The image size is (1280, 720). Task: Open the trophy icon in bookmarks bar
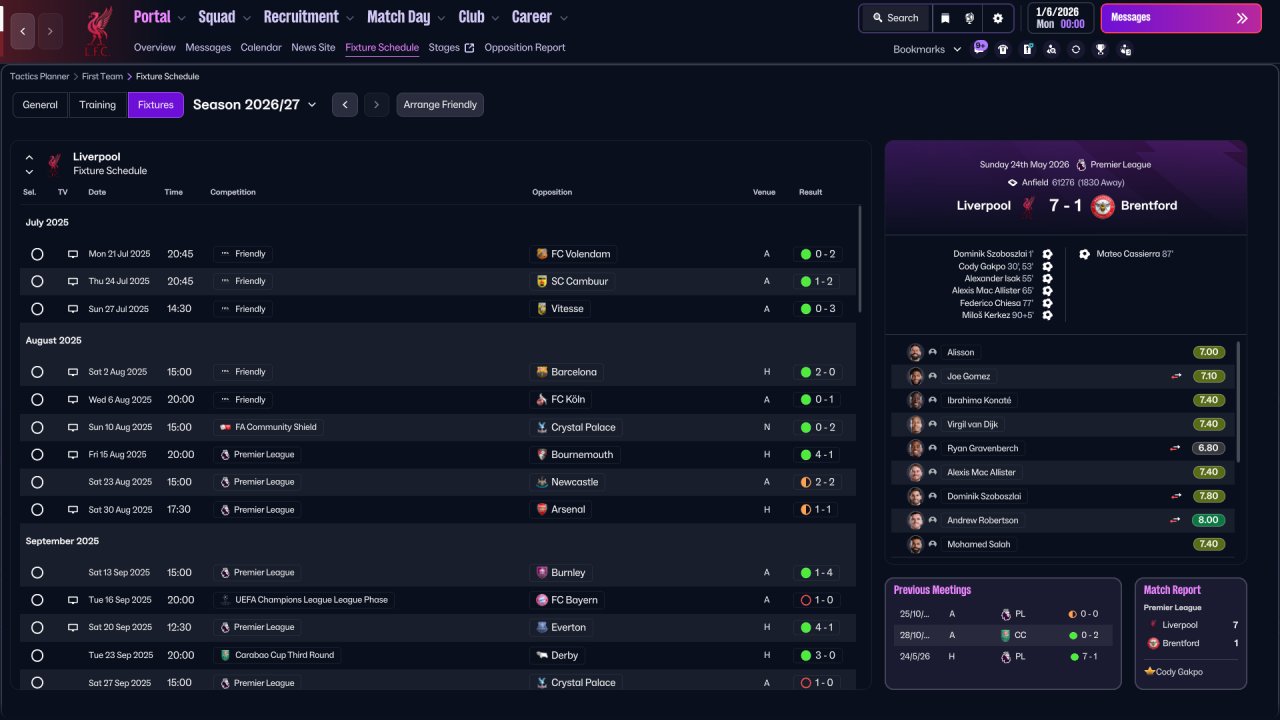(1101, 49)
